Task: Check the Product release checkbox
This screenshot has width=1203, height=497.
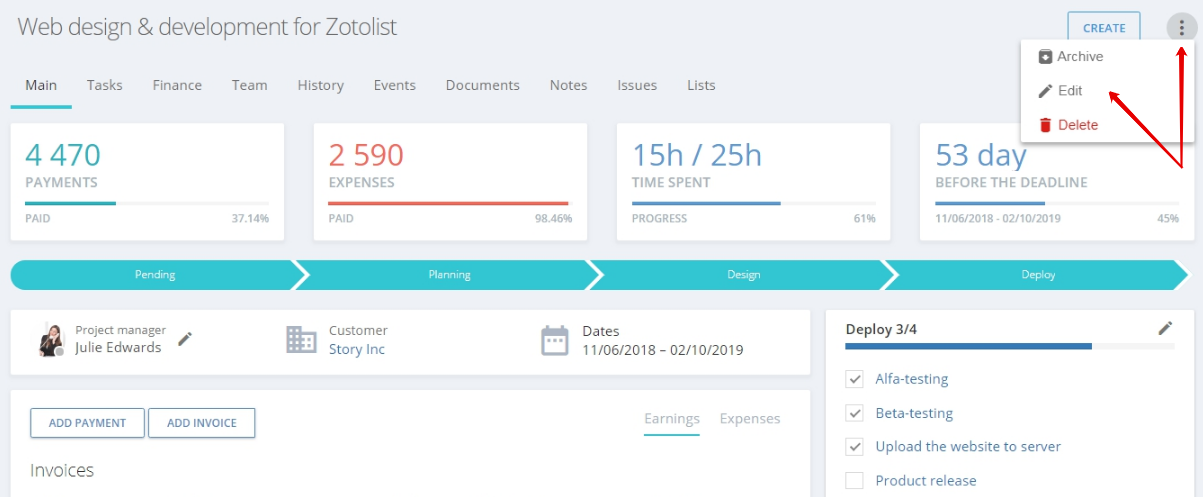Action: (x=854, y=481)
